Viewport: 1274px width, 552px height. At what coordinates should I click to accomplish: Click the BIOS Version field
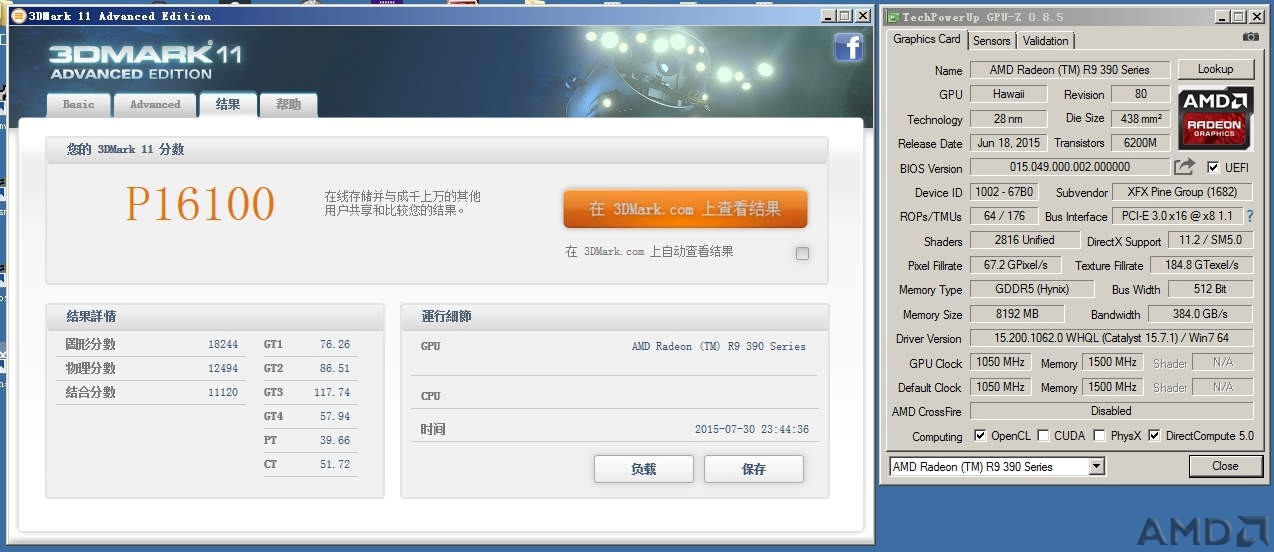[1069, 167]
